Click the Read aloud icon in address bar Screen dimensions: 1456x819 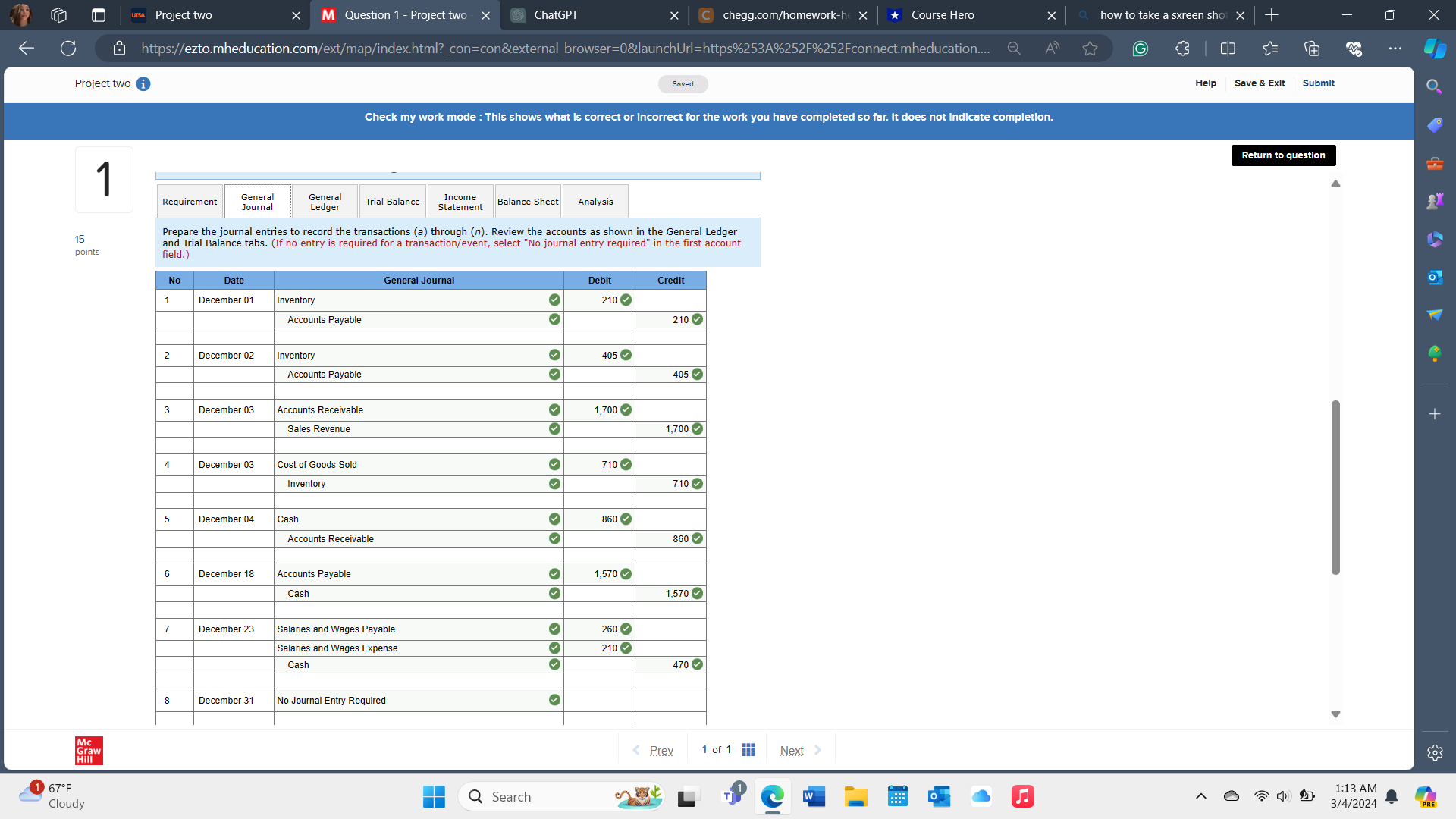(1052, 48)
